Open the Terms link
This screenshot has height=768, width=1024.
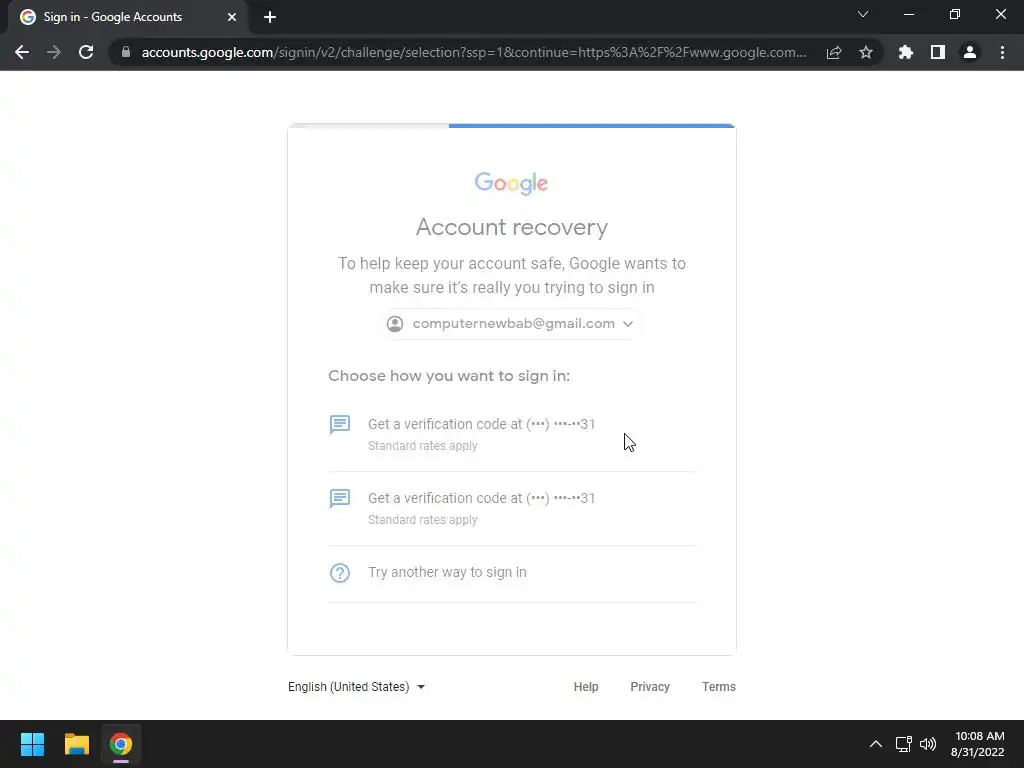718,687
